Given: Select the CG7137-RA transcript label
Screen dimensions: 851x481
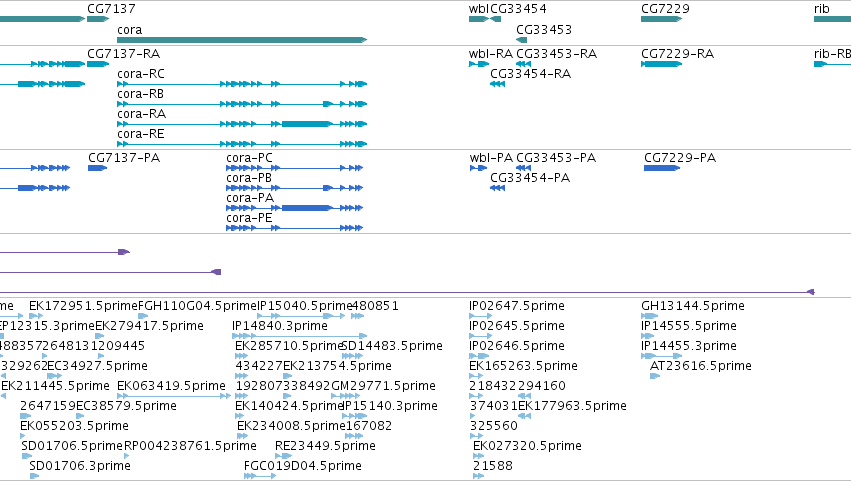Looking at the screenshot, I should tap(124, 54).
